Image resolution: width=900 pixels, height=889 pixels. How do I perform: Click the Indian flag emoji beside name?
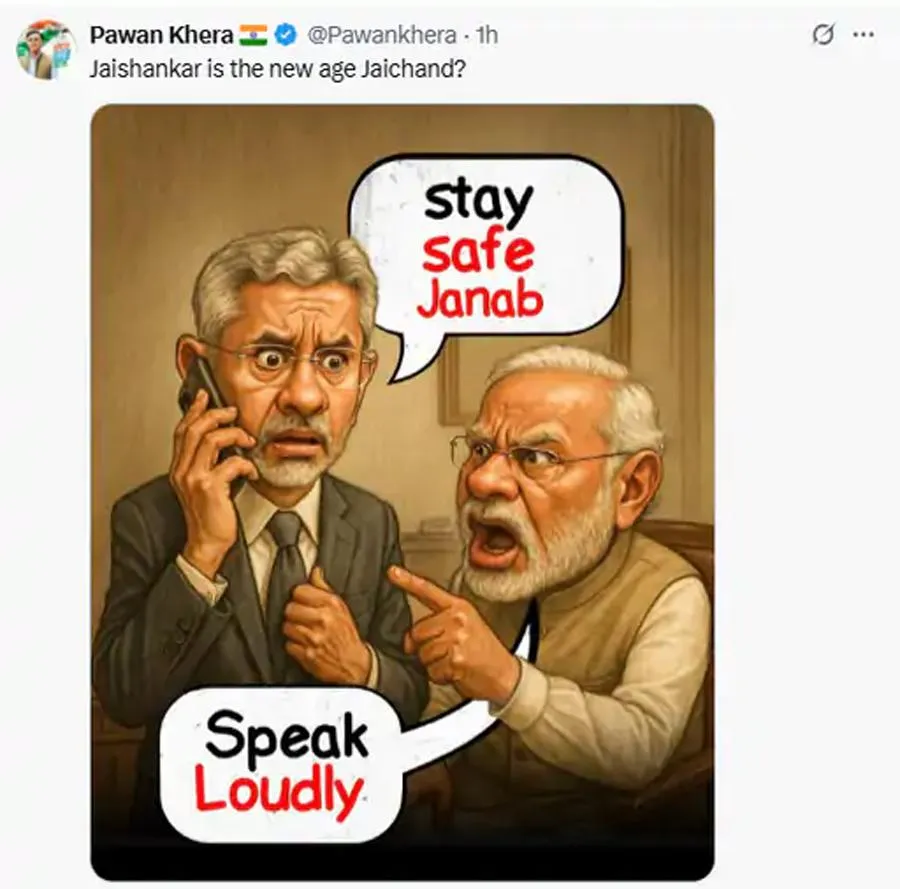[x=253, y=36]
